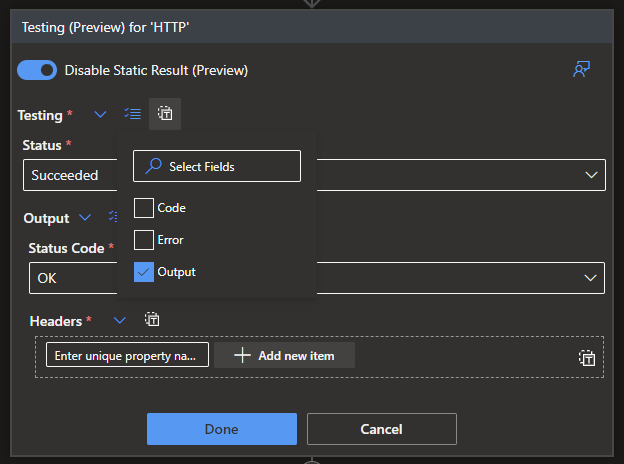Collapse the Output section chevron
Screen dimensions: 624x464
[x=85, y=218]
